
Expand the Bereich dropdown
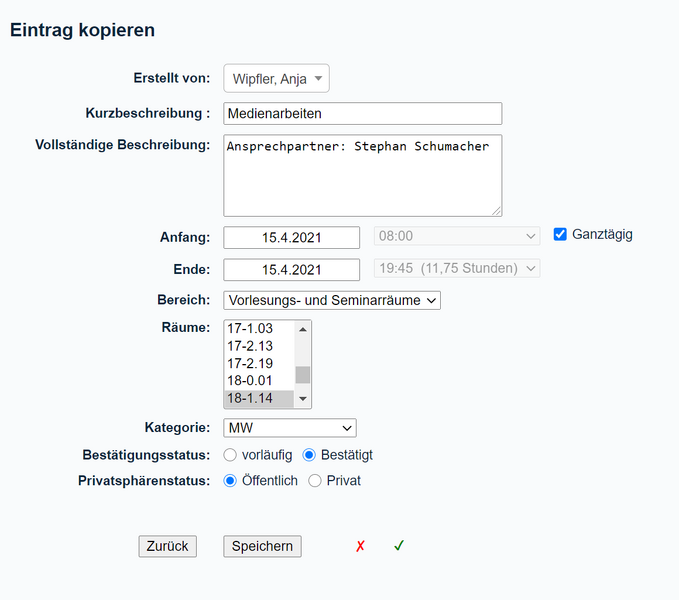coord(331,300)
